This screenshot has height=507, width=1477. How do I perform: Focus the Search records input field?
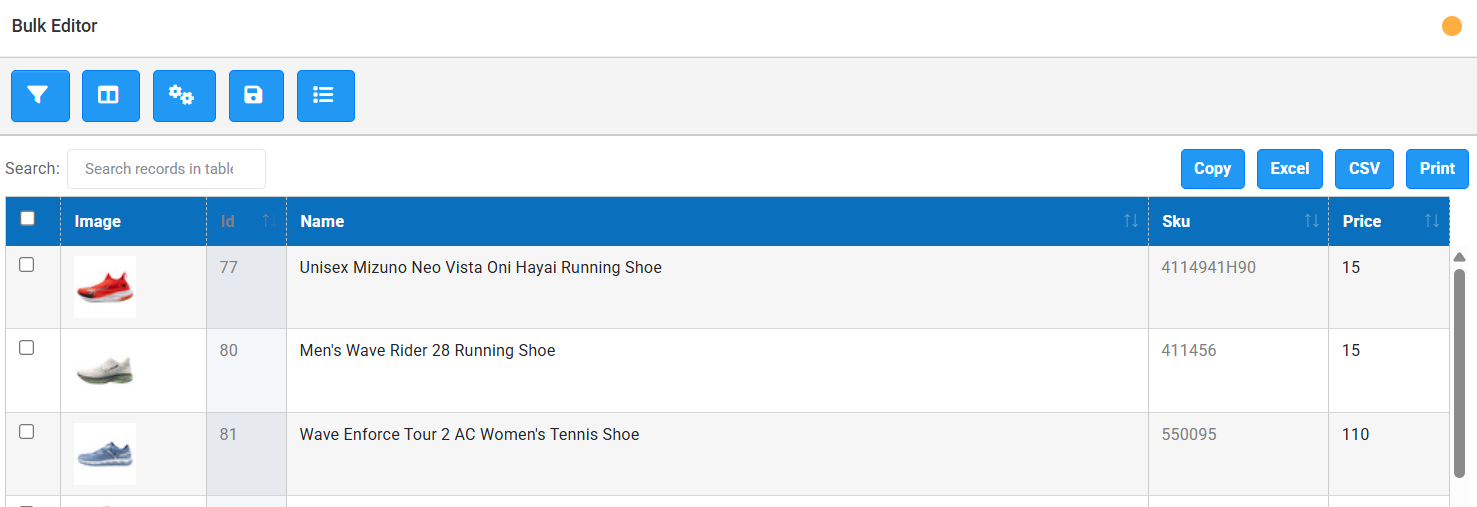click(x=166, y=169)
